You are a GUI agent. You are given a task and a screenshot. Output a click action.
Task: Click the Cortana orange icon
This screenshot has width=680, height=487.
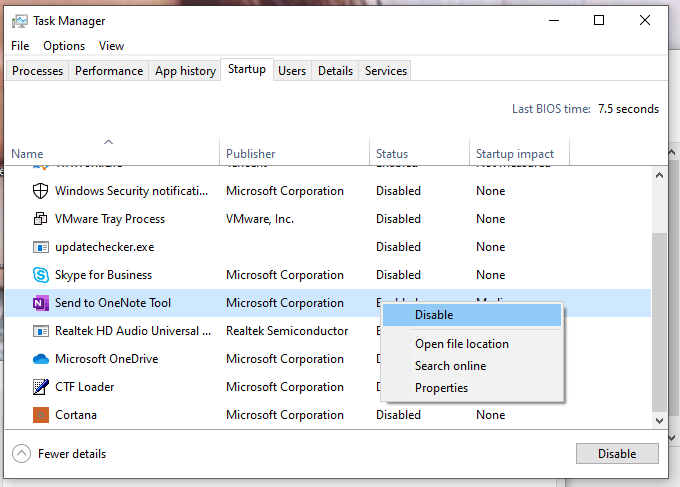[x=41, y=415]
